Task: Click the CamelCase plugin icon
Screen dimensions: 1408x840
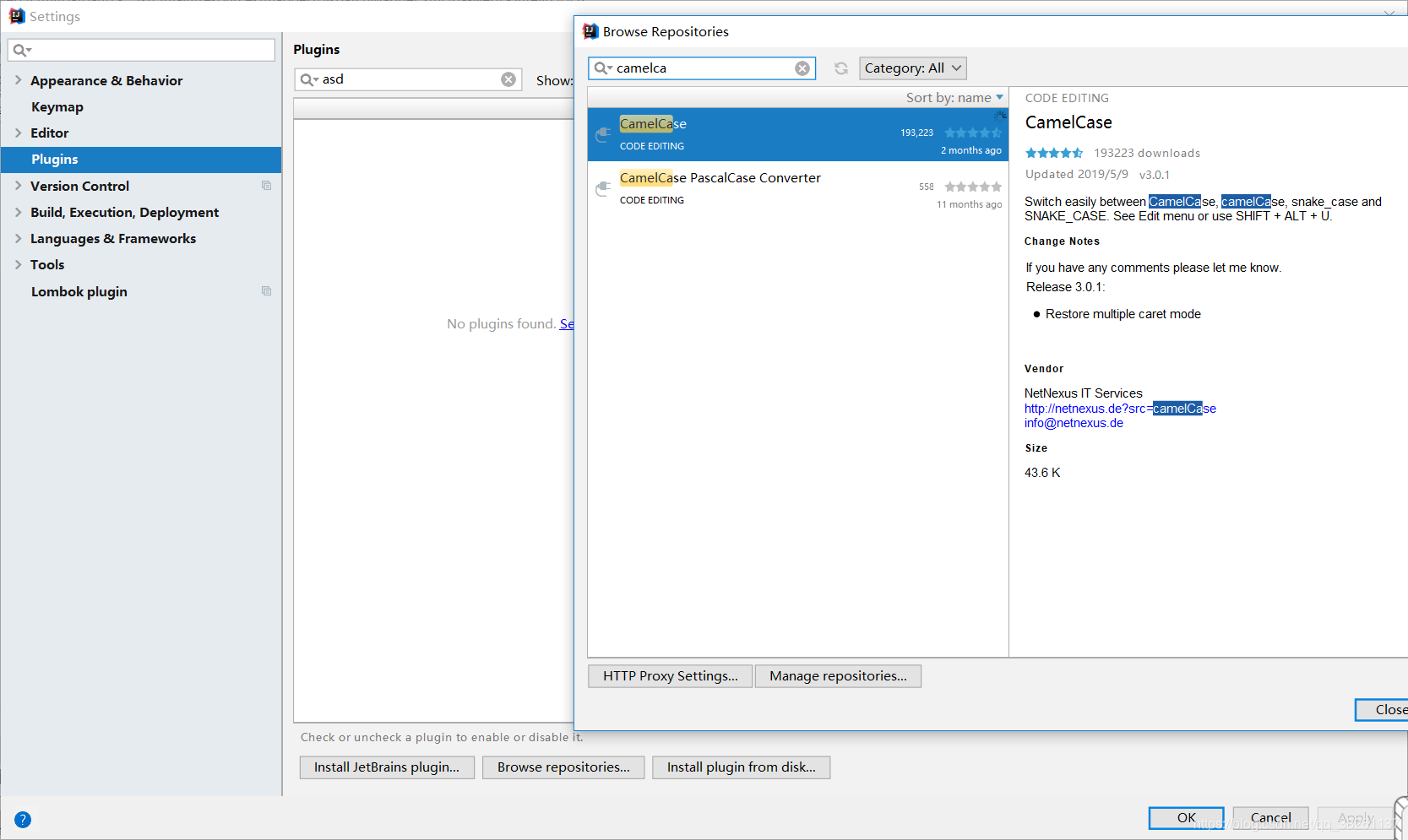Action: tap(603, 134)
